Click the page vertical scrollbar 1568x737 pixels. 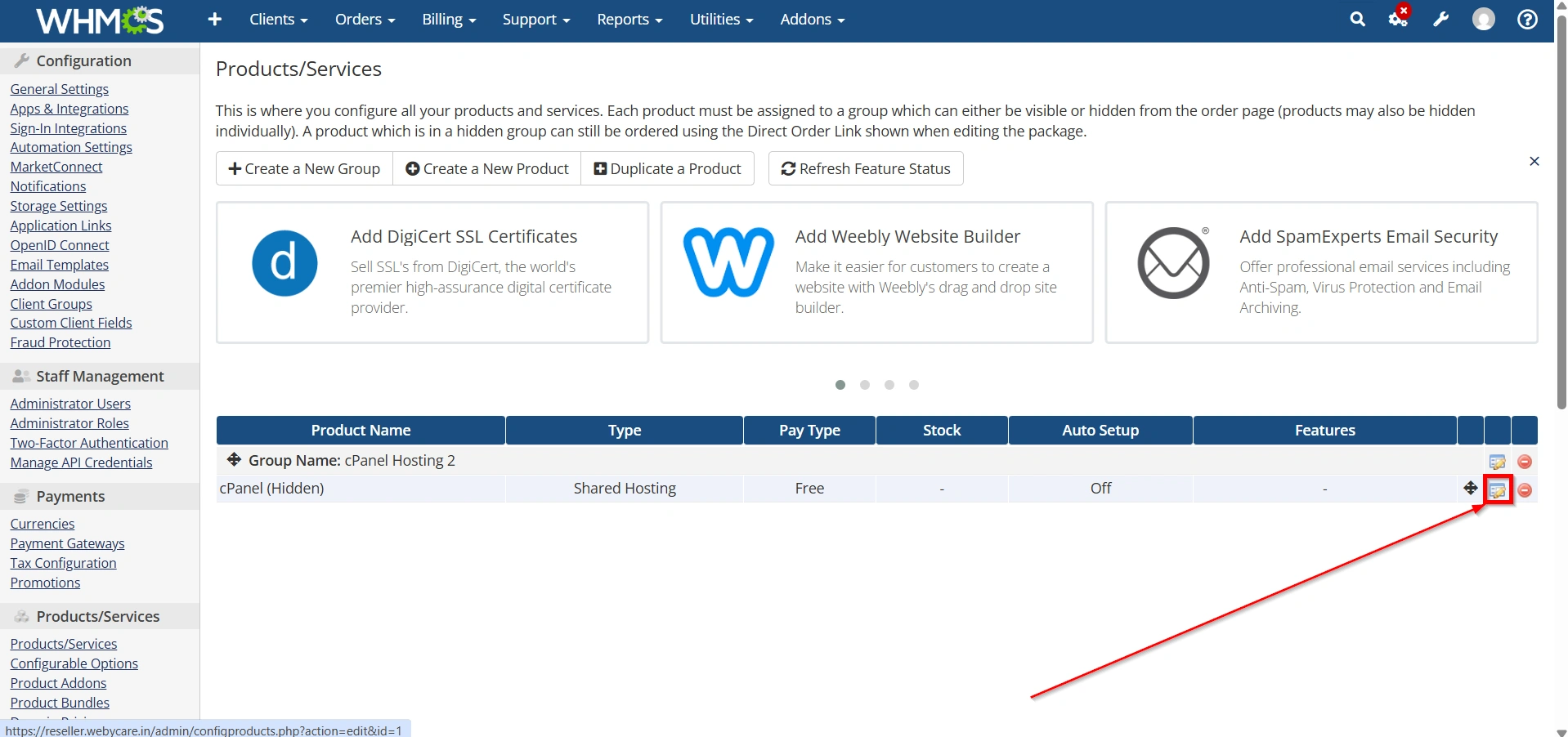pos(1561,212)
